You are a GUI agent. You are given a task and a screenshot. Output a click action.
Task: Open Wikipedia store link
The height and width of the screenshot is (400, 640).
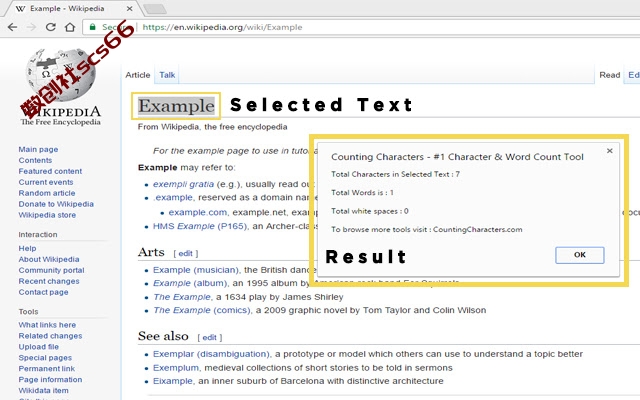tap(47, 215)
